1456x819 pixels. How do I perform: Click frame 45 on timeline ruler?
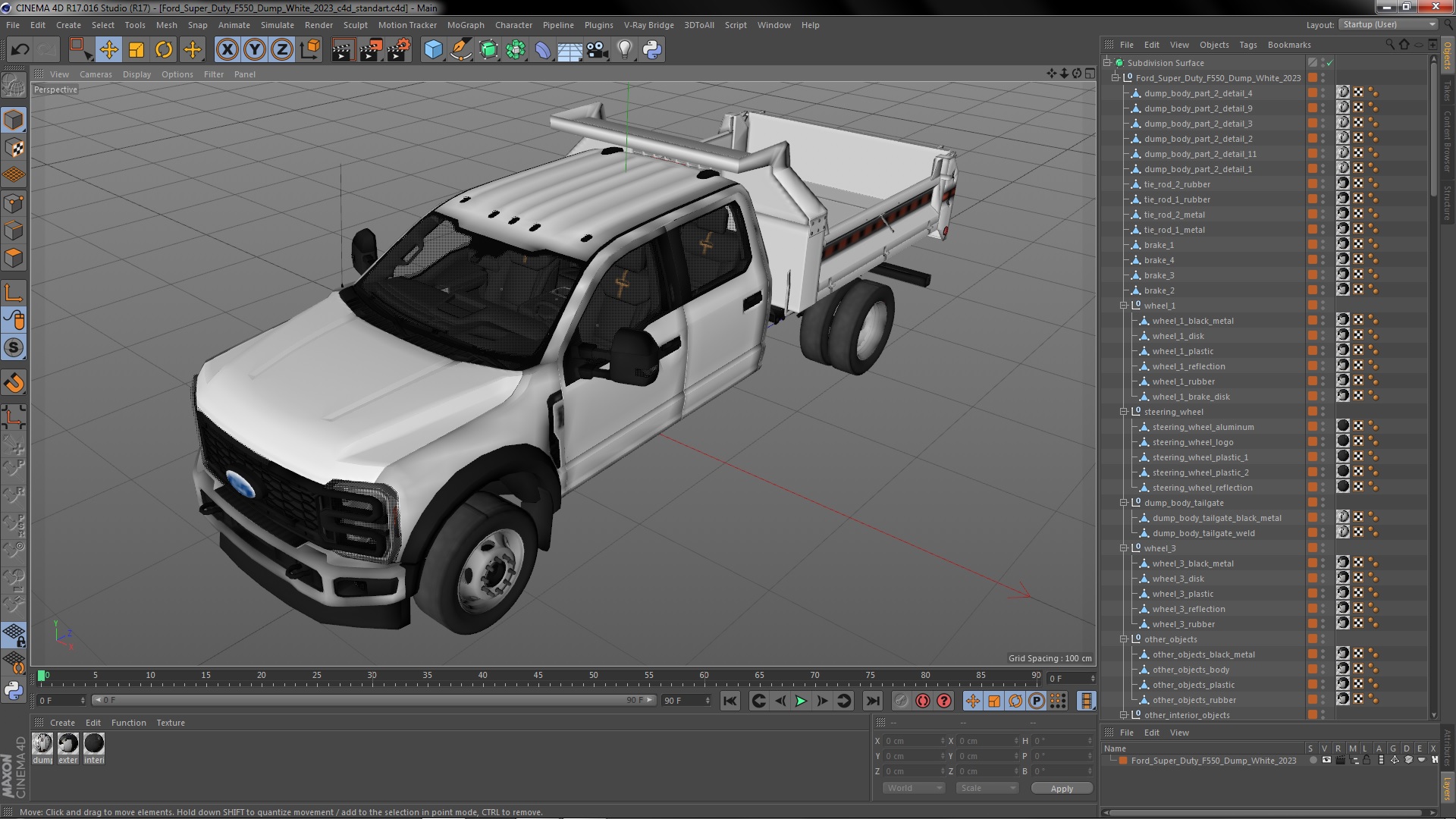coord(538,675)
